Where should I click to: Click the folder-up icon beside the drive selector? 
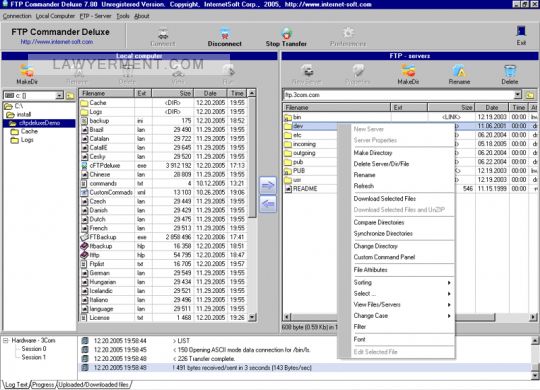coord(70,95)
